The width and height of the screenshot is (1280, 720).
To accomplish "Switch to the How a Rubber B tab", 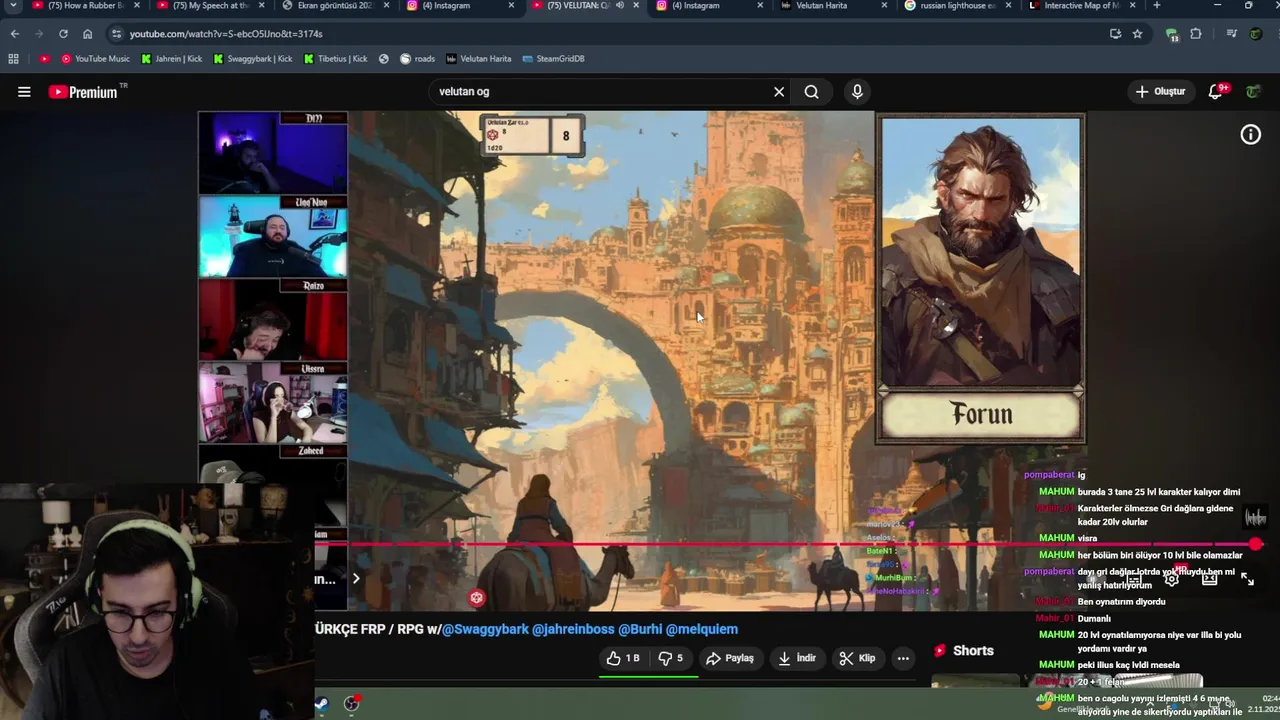I will 85,6.
